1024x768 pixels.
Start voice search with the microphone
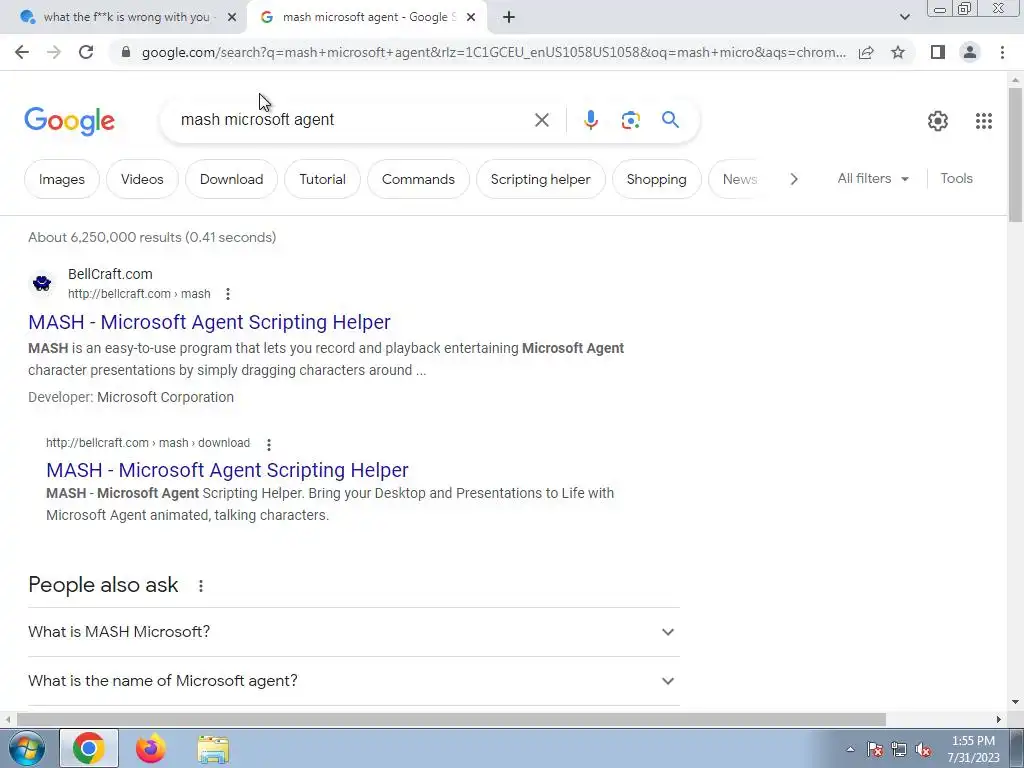pos(590,120)
